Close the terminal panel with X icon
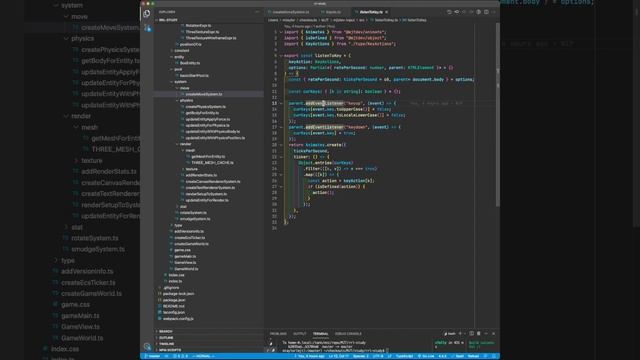This screenshot has height=360, width=640. (x=493, y=333)
